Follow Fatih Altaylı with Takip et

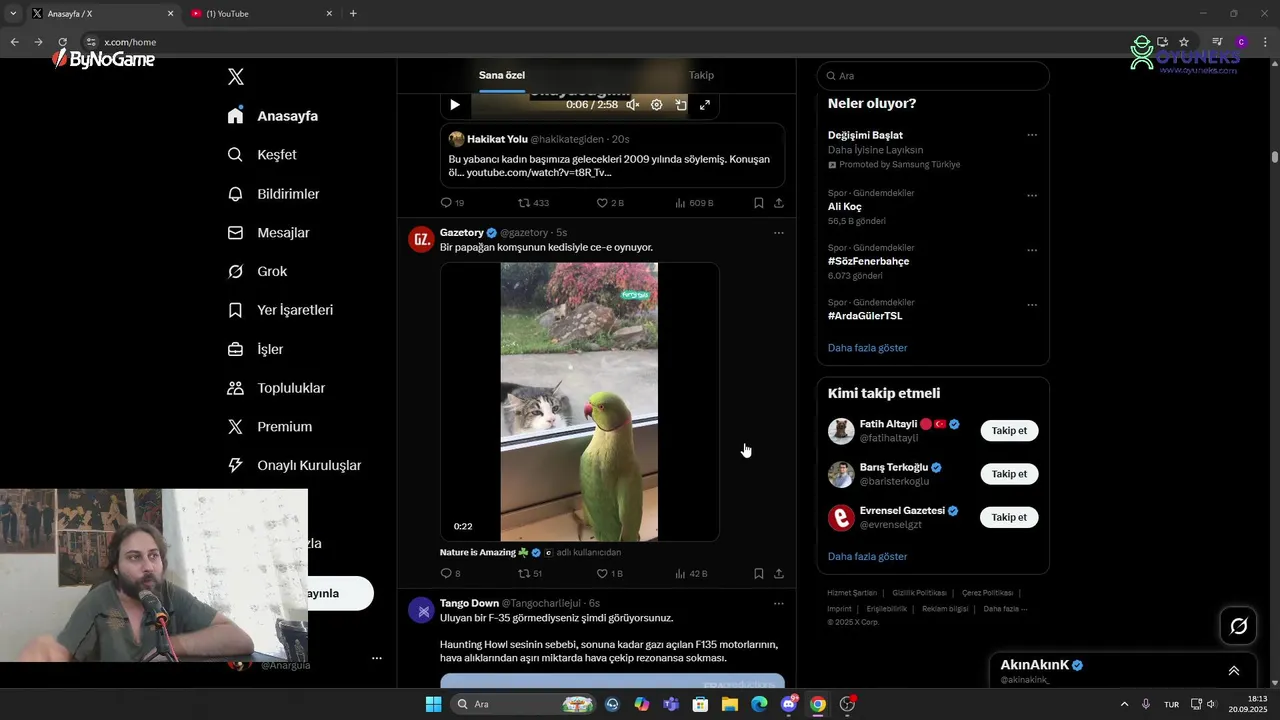1009,431
